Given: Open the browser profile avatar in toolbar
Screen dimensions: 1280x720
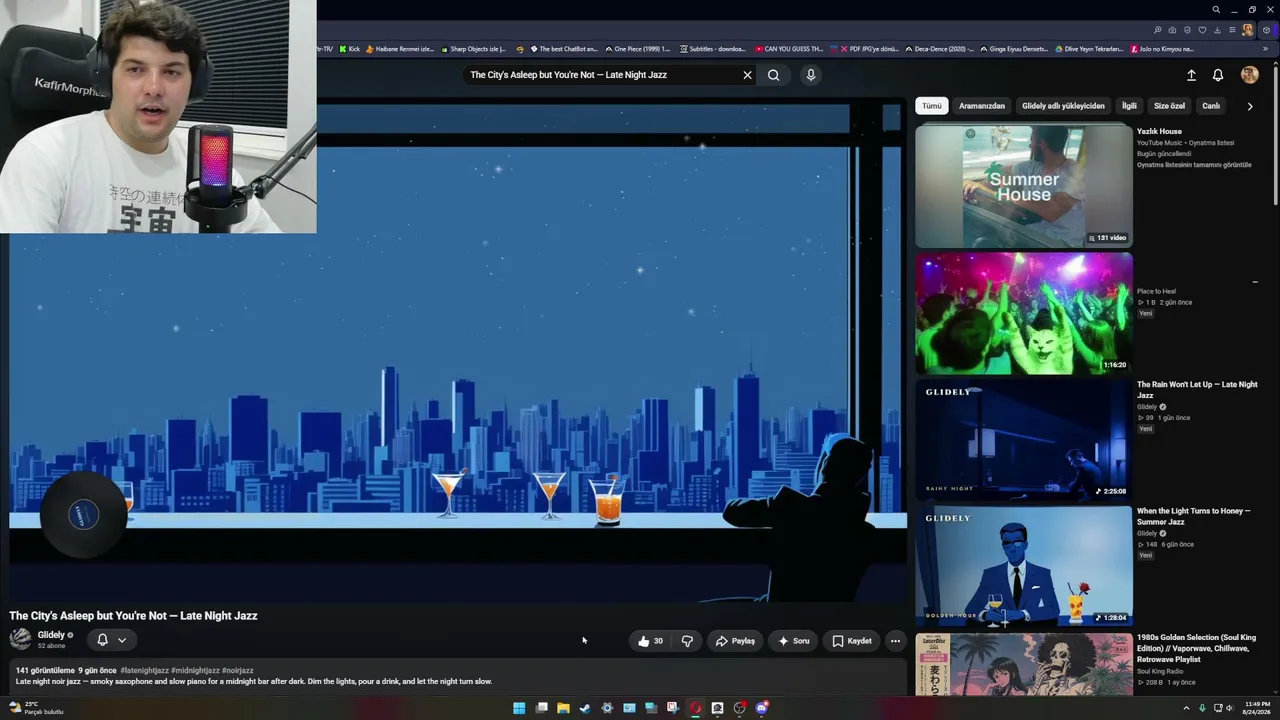Looking at the screenshot, I should pos(1248,30).
